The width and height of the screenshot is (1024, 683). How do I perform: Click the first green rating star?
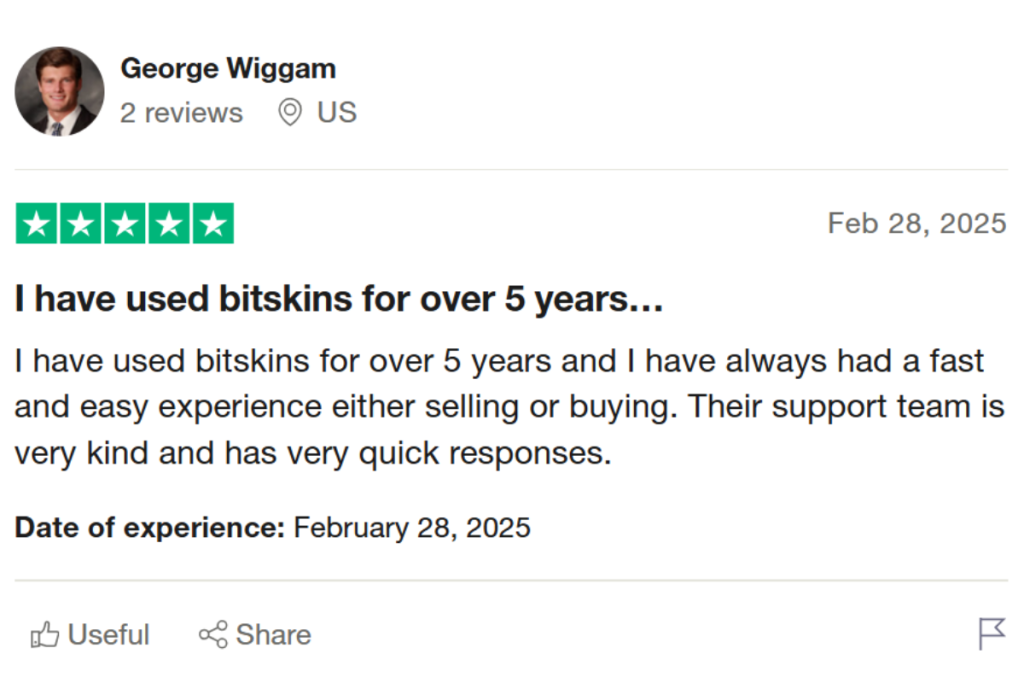pyautogui.click(x=37, y=224)
